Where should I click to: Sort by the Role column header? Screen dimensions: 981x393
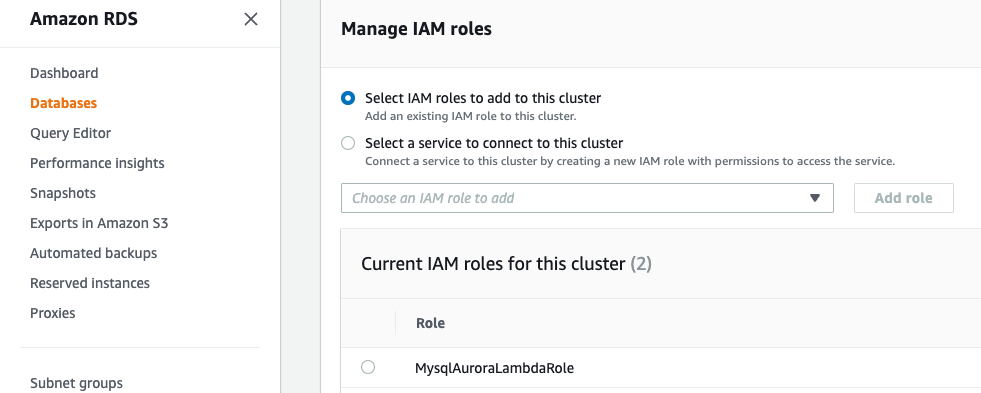click(x=430, y=323)
